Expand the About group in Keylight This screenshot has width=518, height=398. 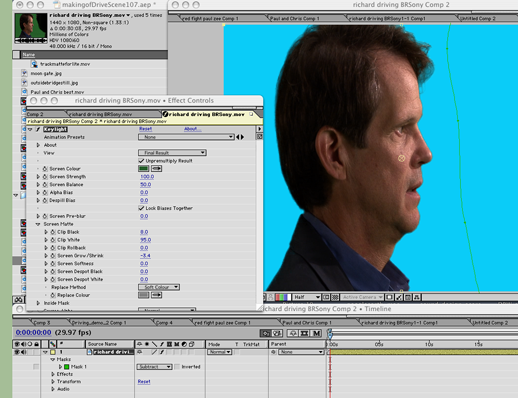pos(38,145)
